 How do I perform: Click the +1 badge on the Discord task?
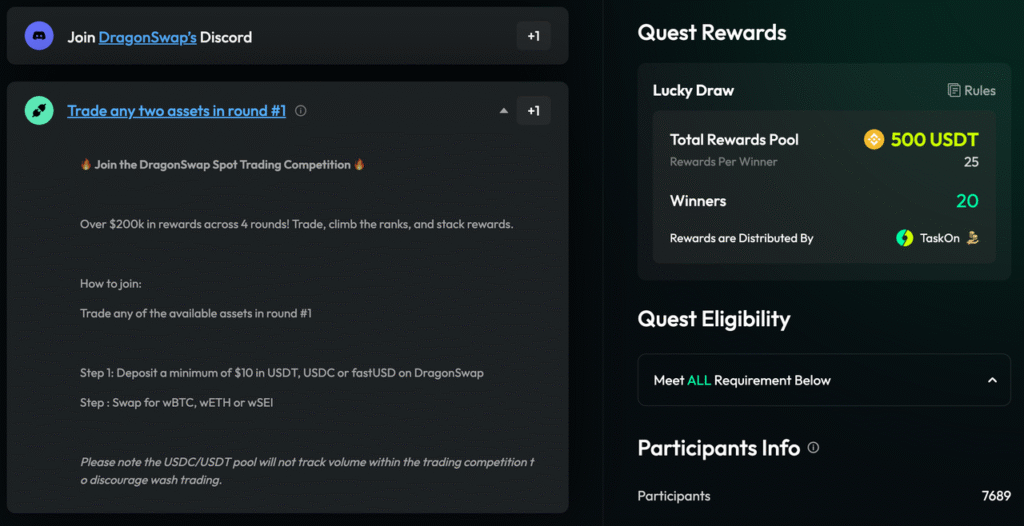(534, 36)
